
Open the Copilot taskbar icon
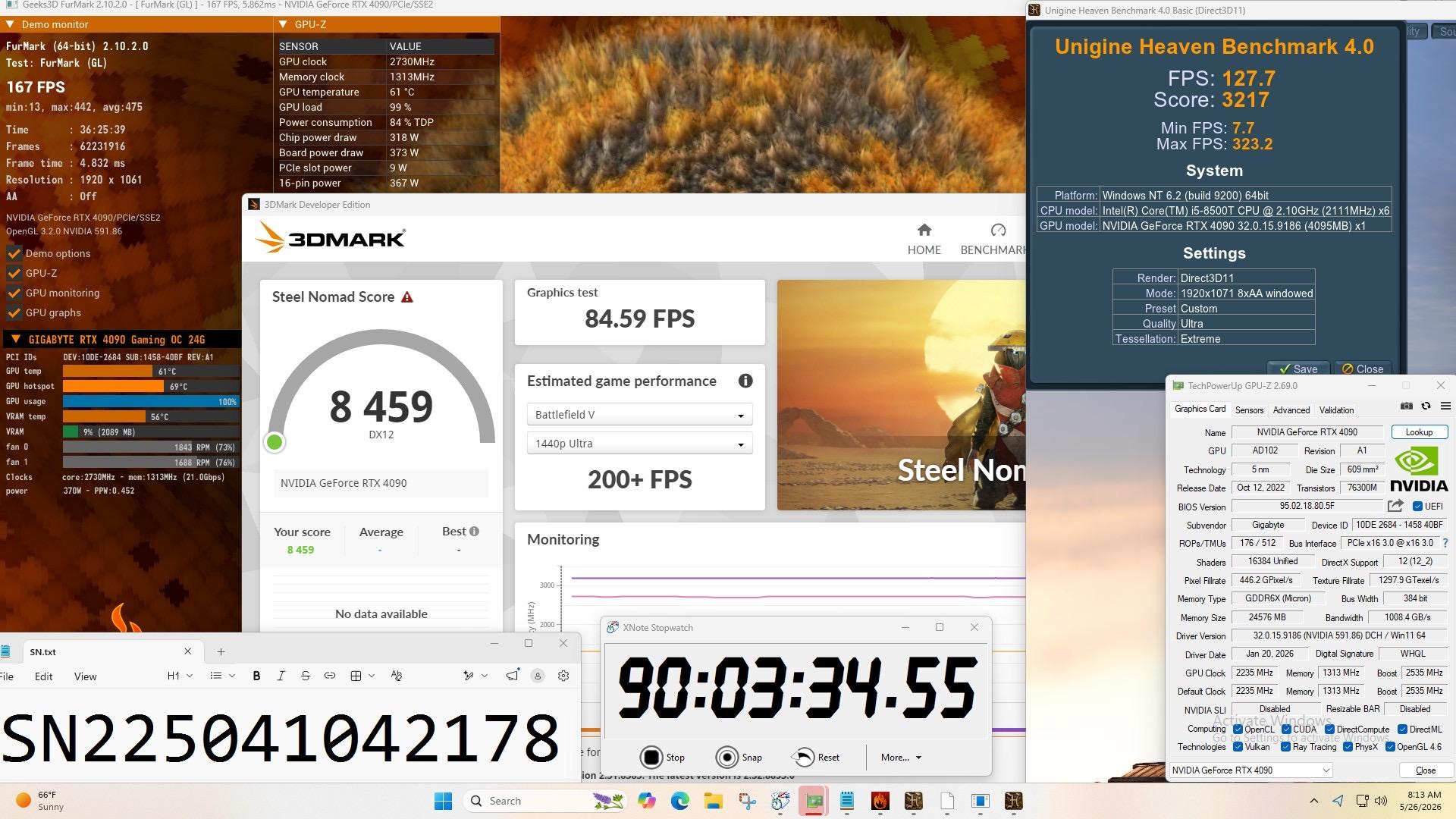(646, 801)
